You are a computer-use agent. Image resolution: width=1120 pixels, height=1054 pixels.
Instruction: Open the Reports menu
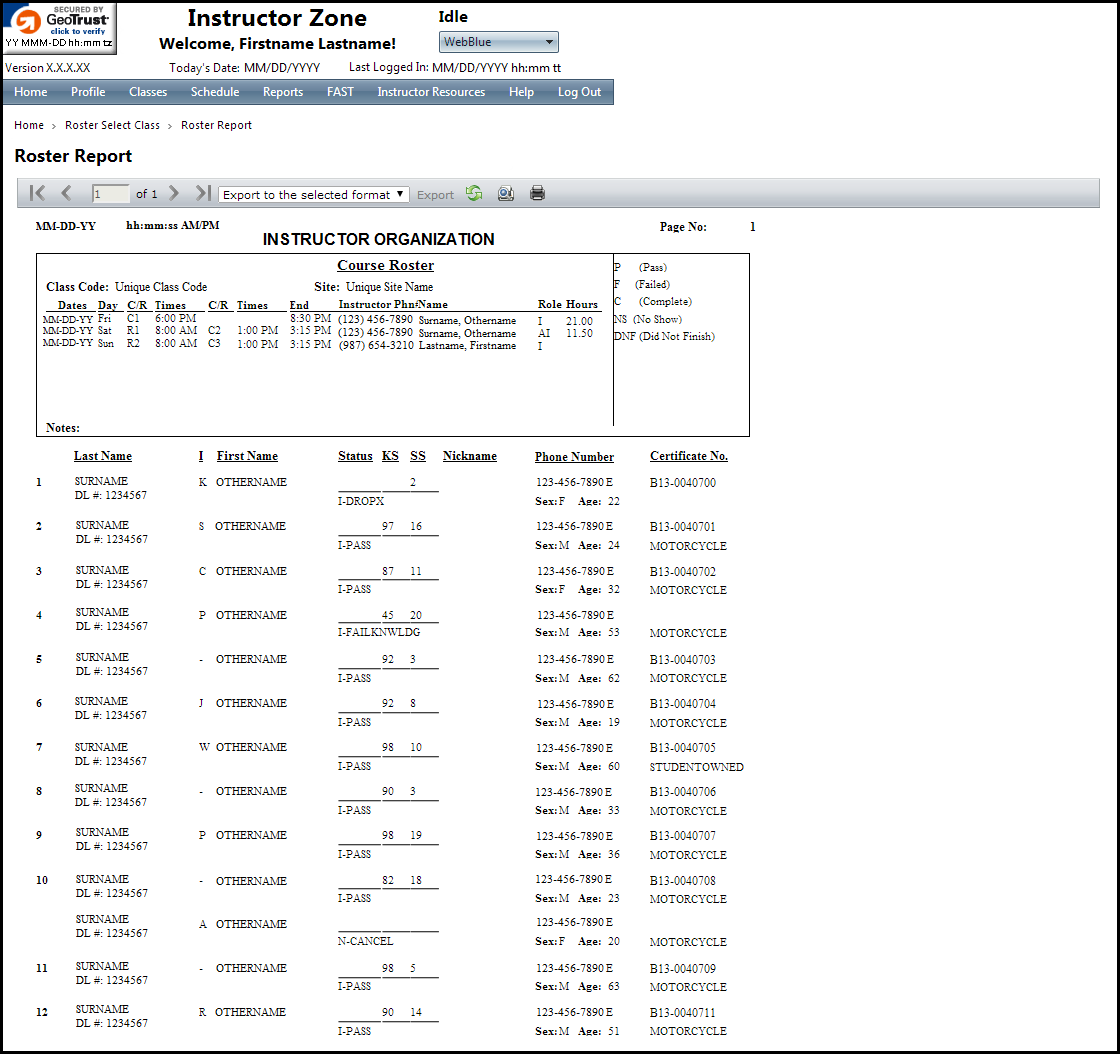[x=283, y=92]
